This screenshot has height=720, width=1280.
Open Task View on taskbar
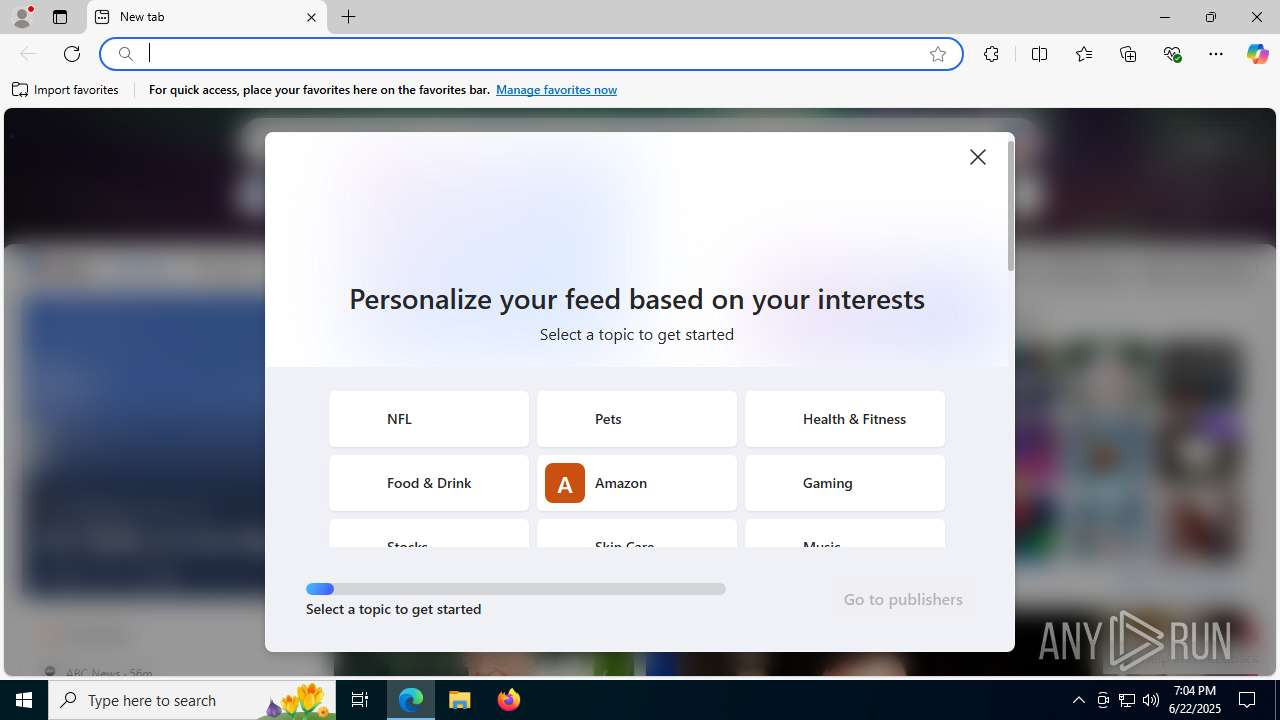(x=360, y=700)
